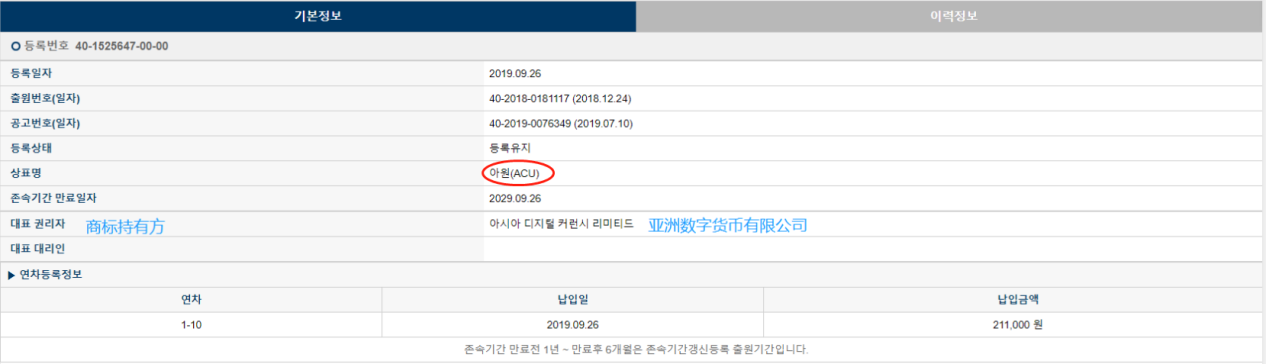Switch to the 기본정보 tab

click(318, 16)
